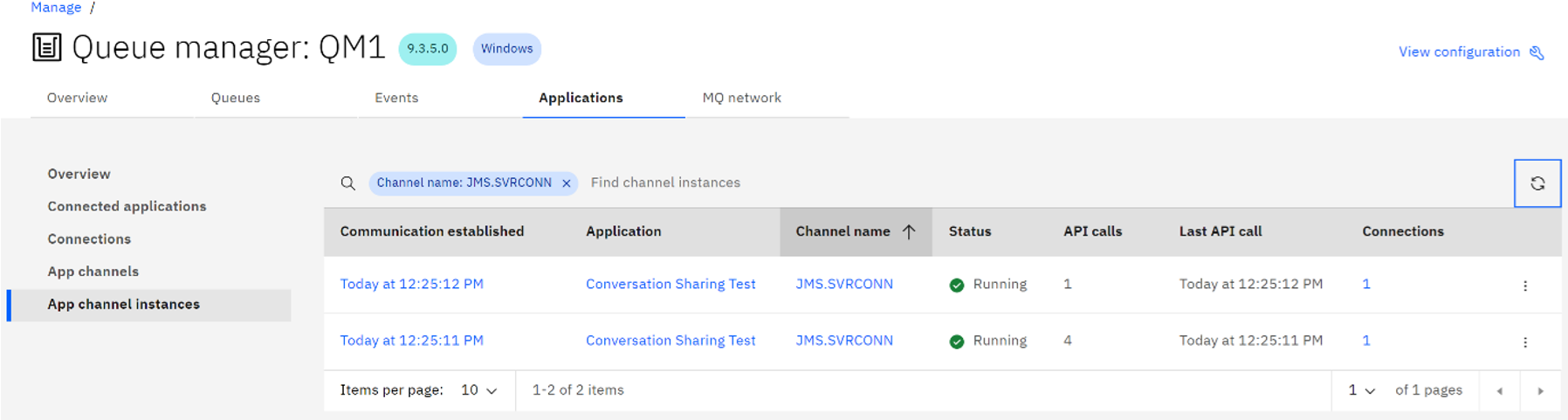Switch to the Overview tab
The height and width of the screenshot is (420, 1568).
[x=78, y=98]
